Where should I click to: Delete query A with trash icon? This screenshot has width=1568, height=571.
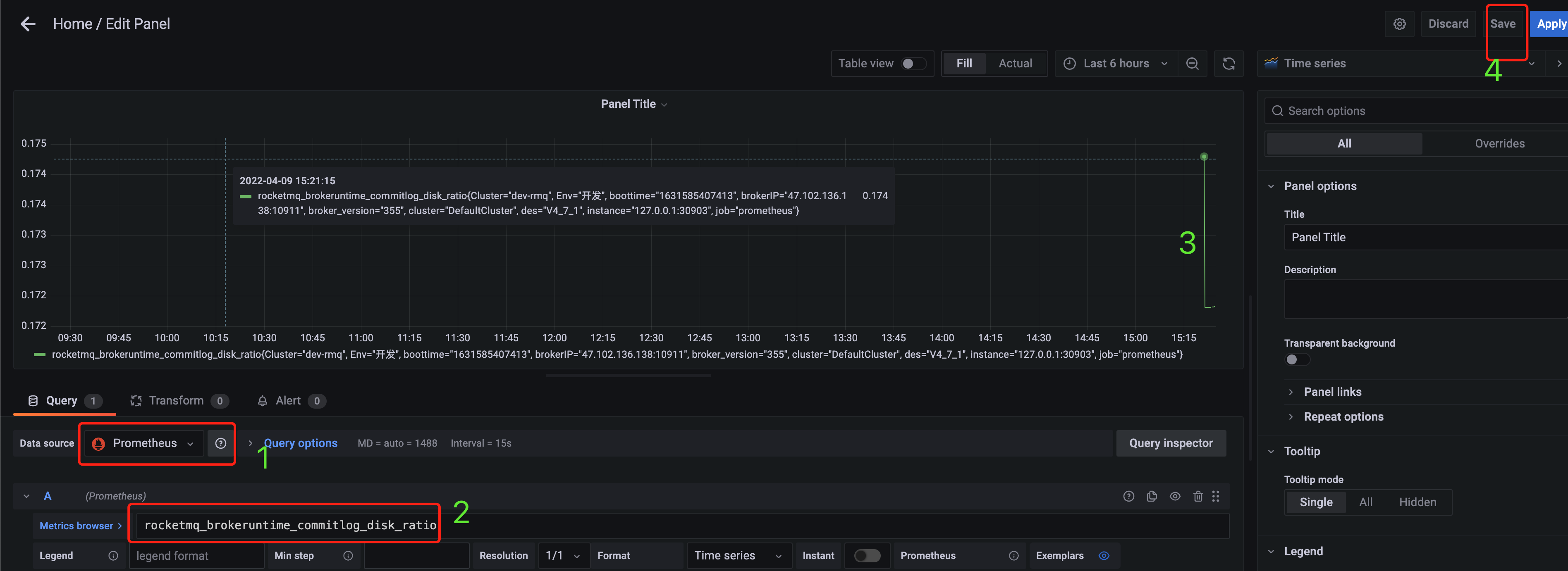point(1198,496)
